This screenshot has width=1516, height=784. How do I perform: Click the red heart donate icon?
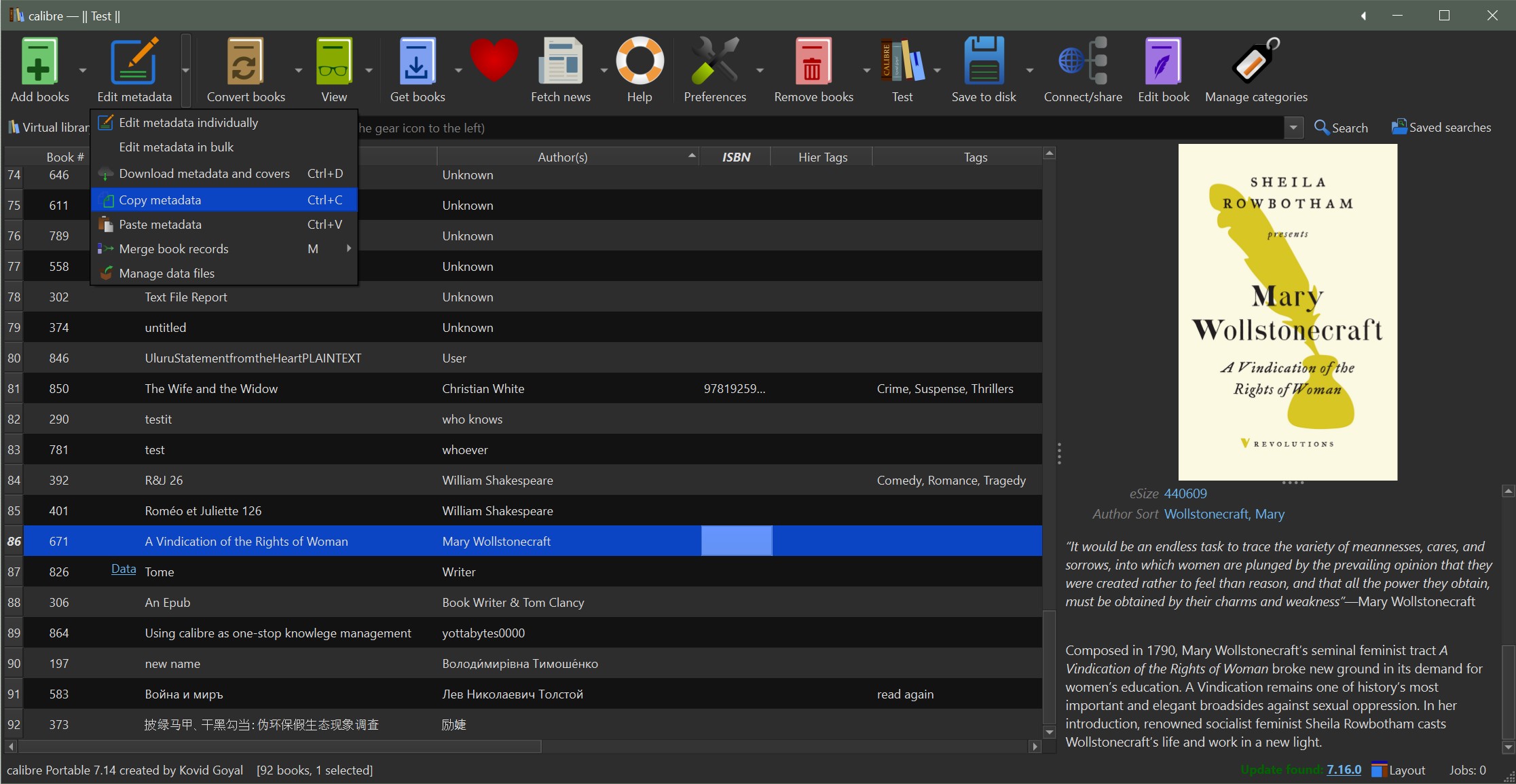pos(494,61)
